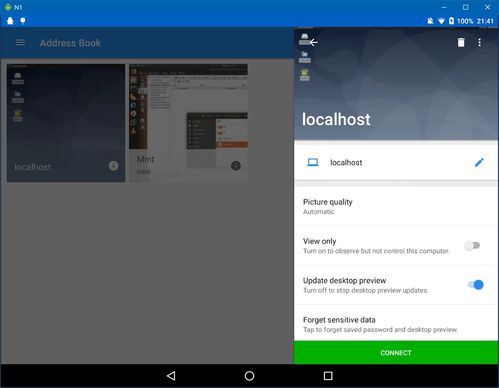
Task: Click the green CONNECT button
Action: [396, 353]
